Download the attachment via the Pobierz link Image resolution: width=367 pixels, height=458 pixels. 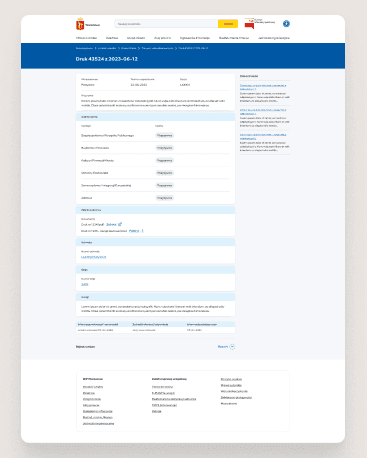(134, 231)
